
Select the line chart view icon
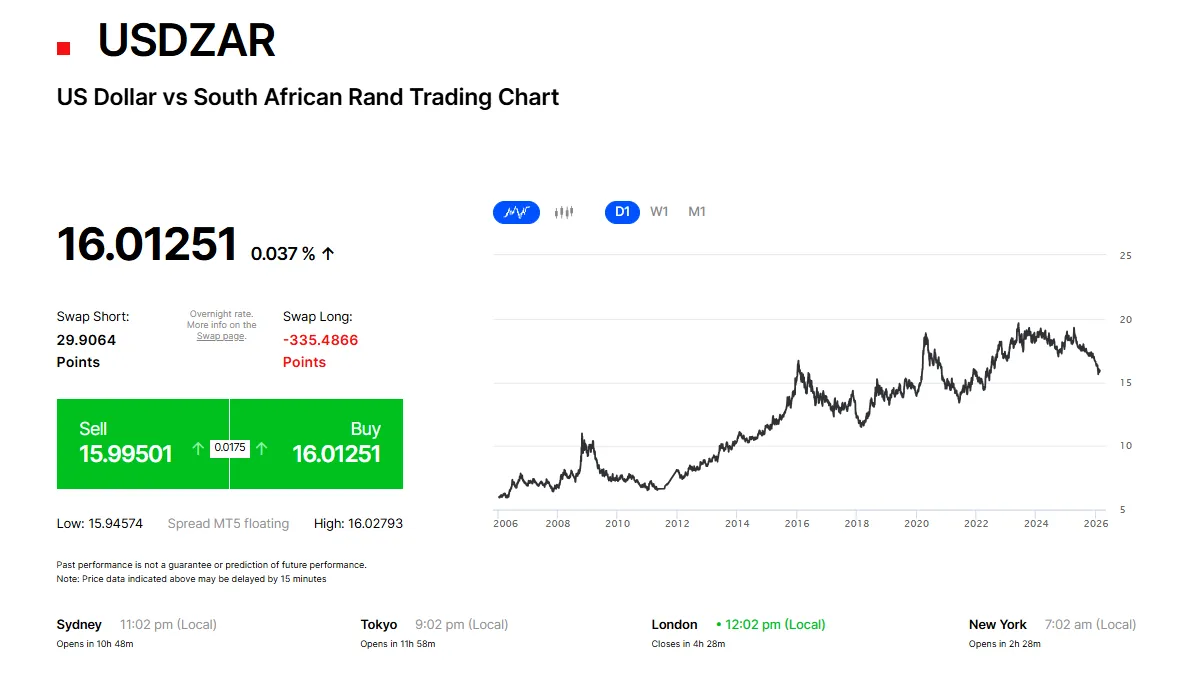coord(516,211)
